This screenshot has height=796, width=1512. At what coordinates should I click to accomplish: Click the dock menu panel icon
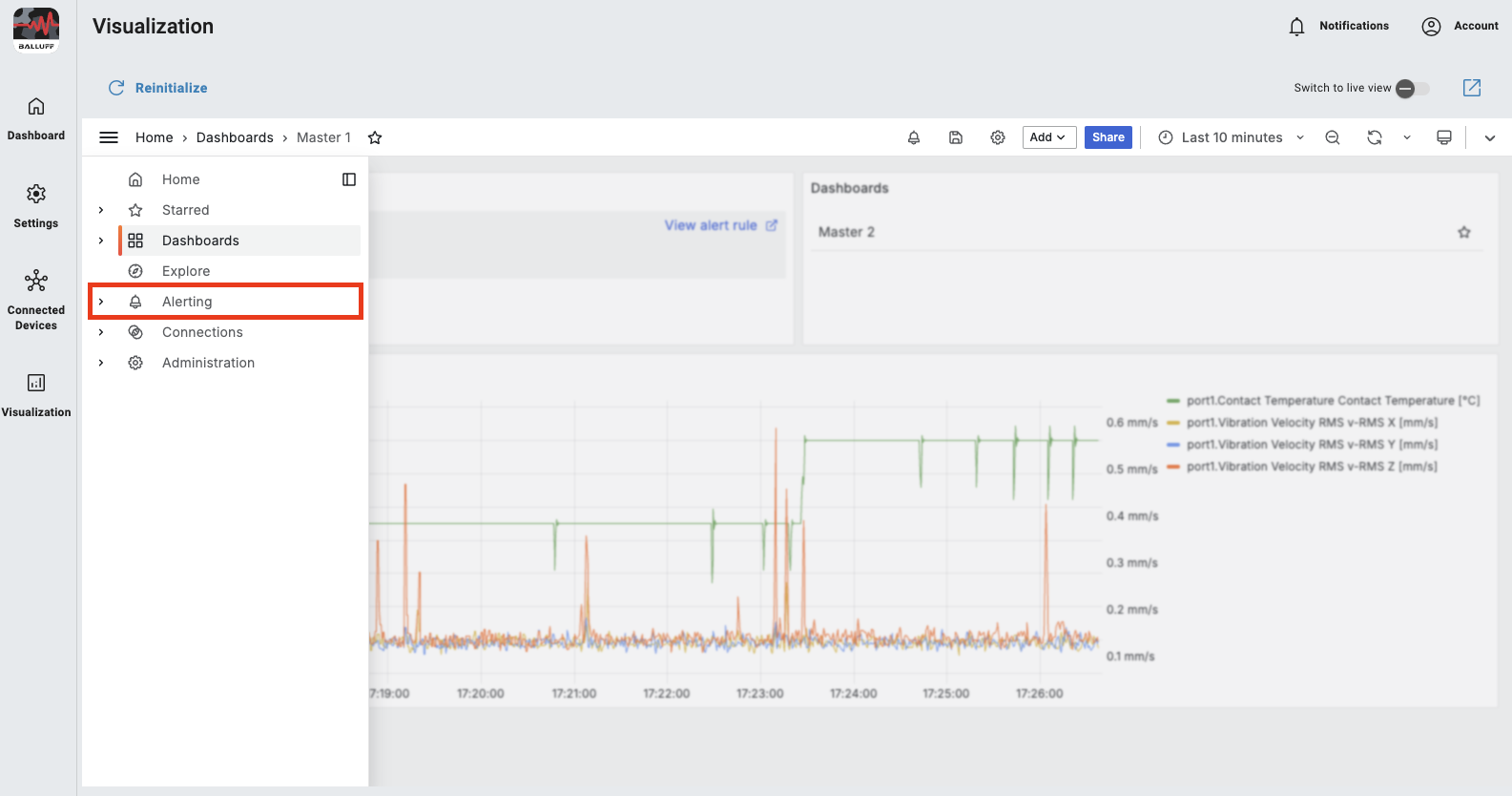coord(349,179)
